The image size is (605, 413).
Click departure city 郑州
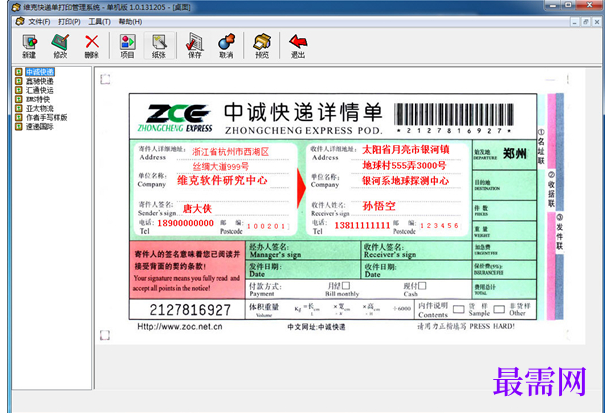point(514,154)
